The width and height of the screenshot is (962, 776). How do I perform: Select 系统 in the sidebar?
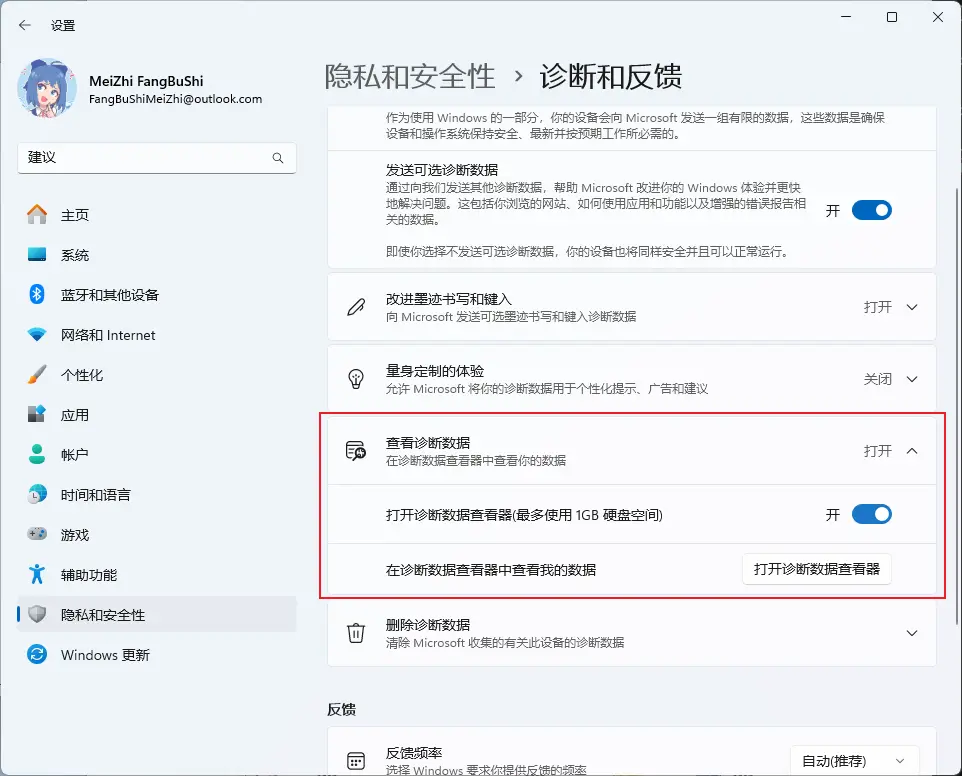pyautogui.click(x=75, y=255)
